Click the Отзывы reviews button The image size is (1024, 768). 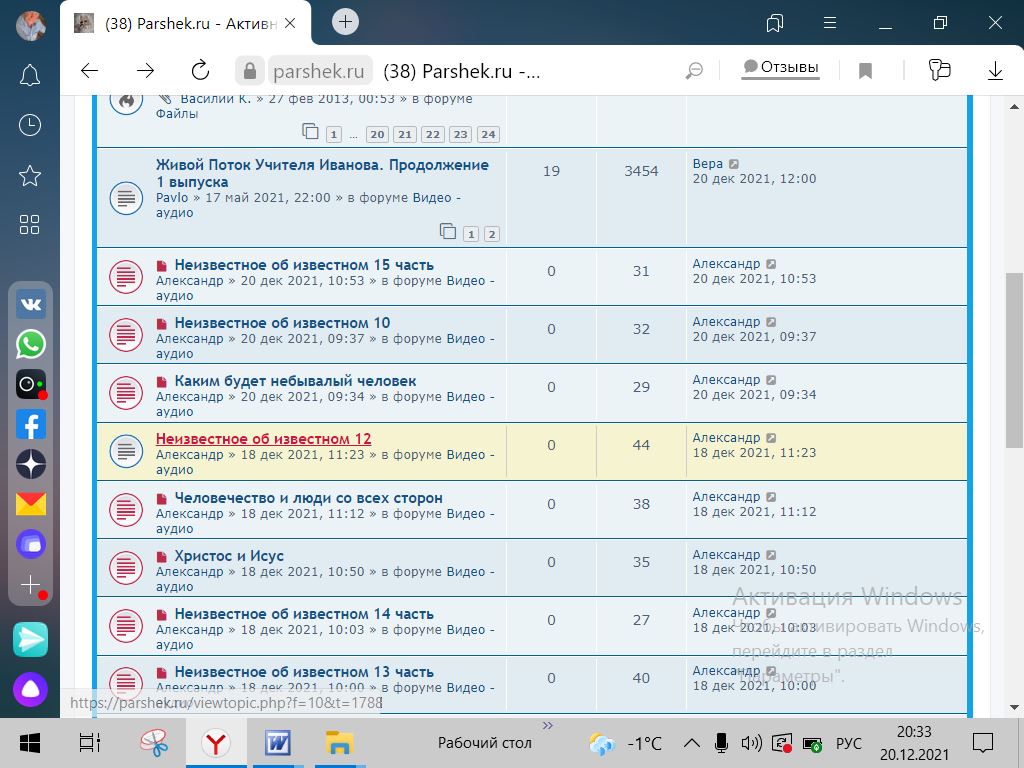[780, 68]
